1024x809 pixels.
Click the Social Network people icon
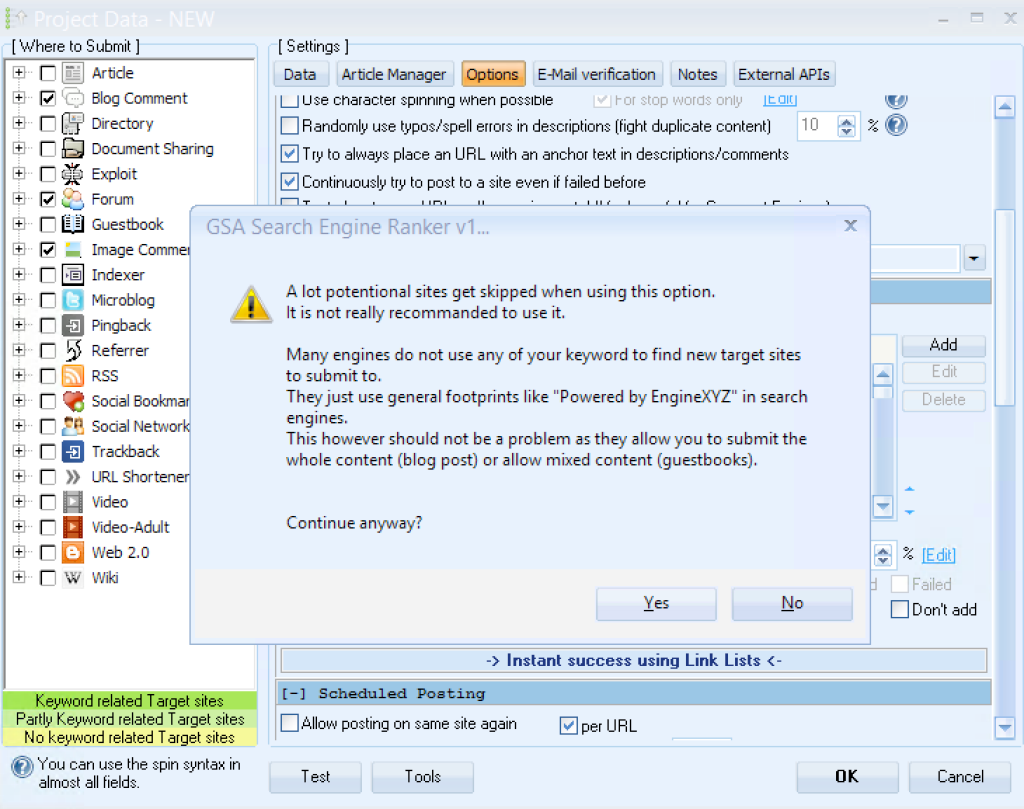click(x=72, y=426)
